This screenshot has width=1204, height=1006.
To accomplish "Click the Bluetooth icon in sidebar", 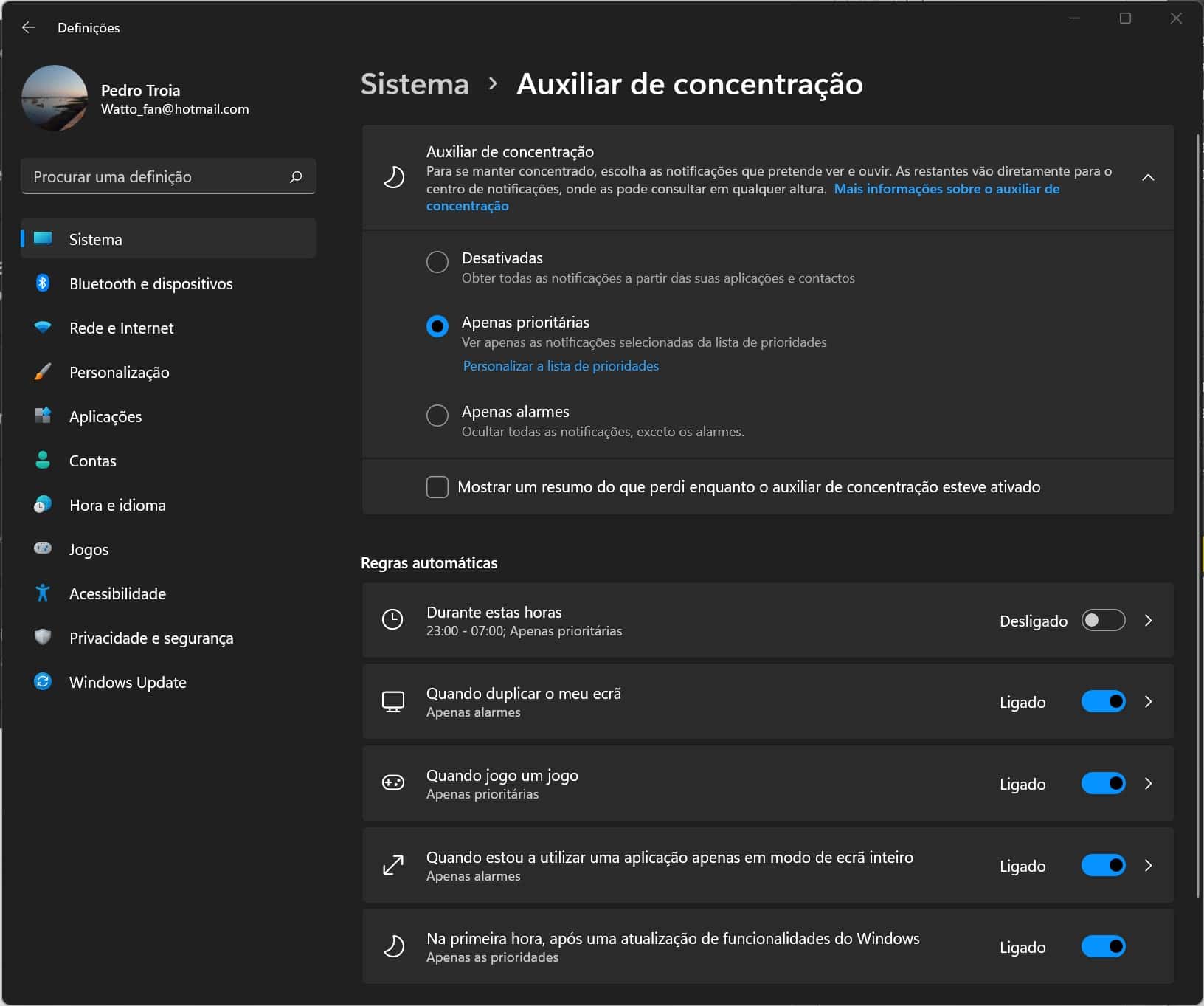I will (43, 283).
